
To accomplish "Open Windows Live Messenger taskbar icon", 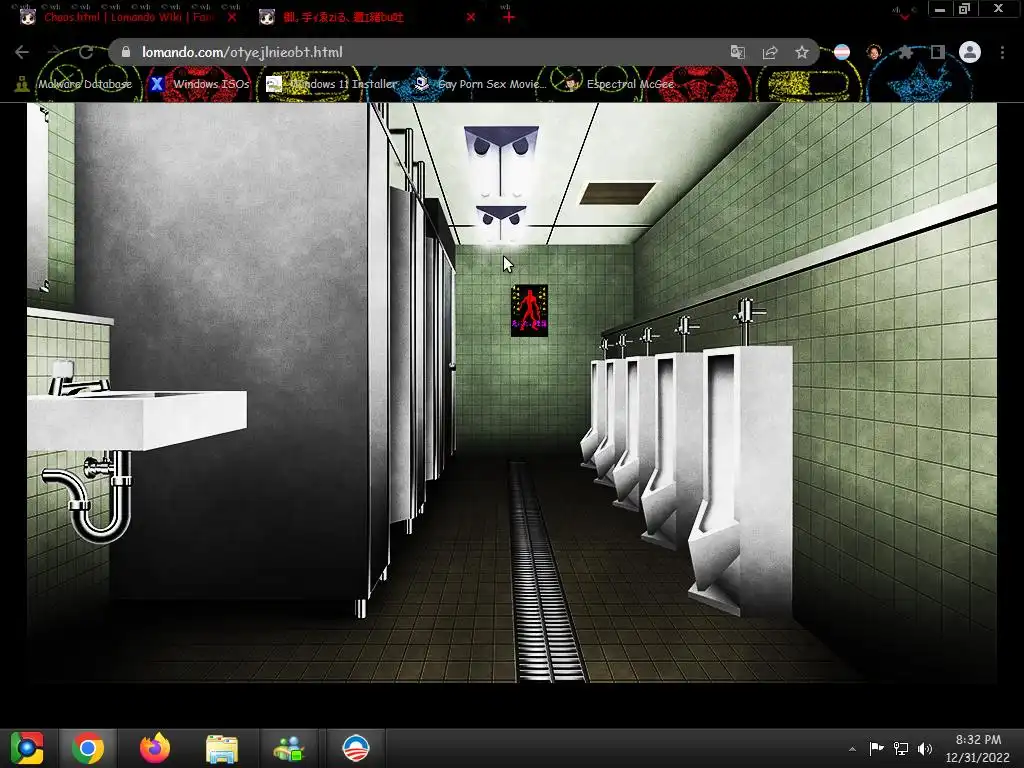I will coord(289,748).
